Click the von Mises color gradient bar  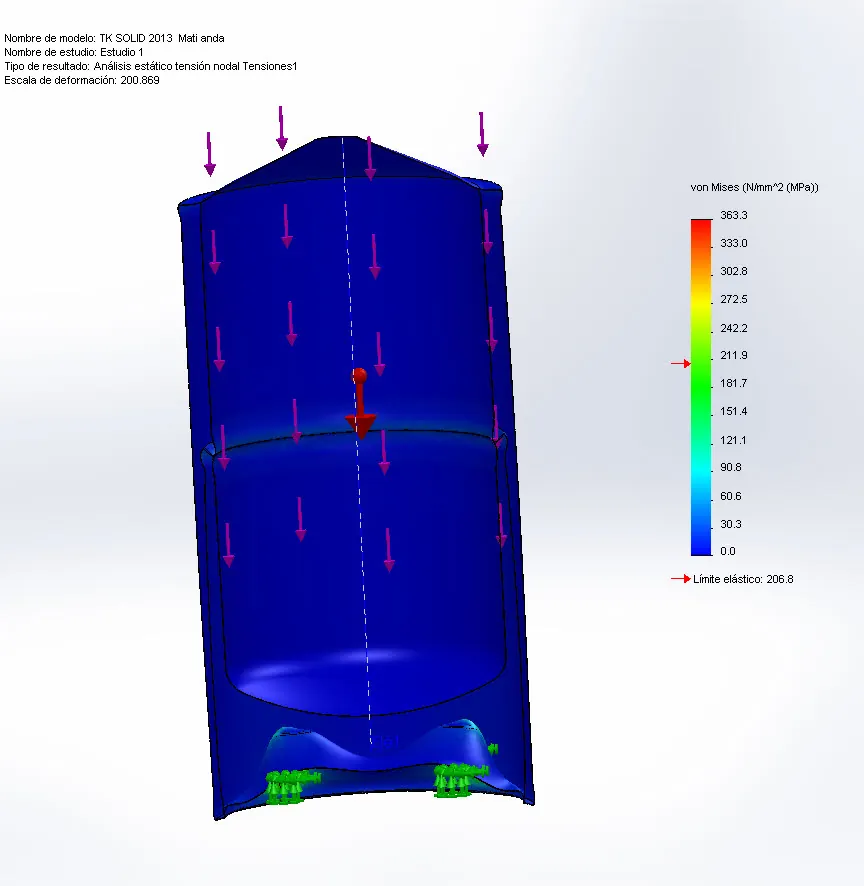701,388
